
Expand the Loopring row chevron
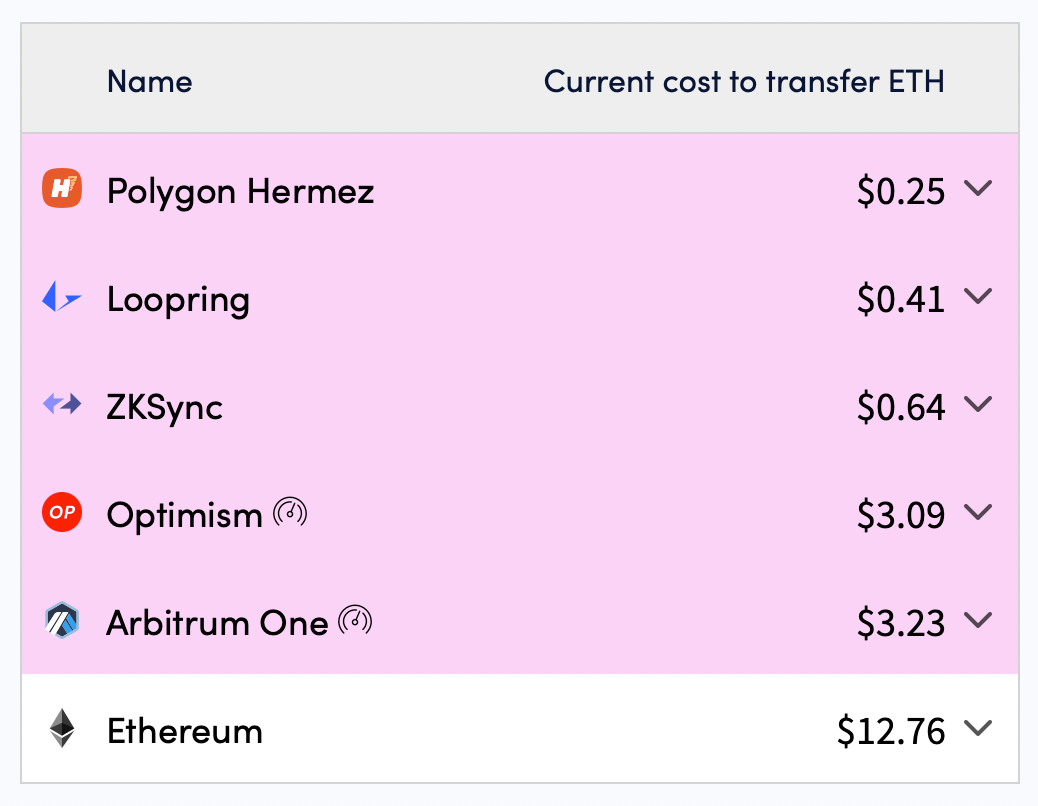click(x=978, y=296)
